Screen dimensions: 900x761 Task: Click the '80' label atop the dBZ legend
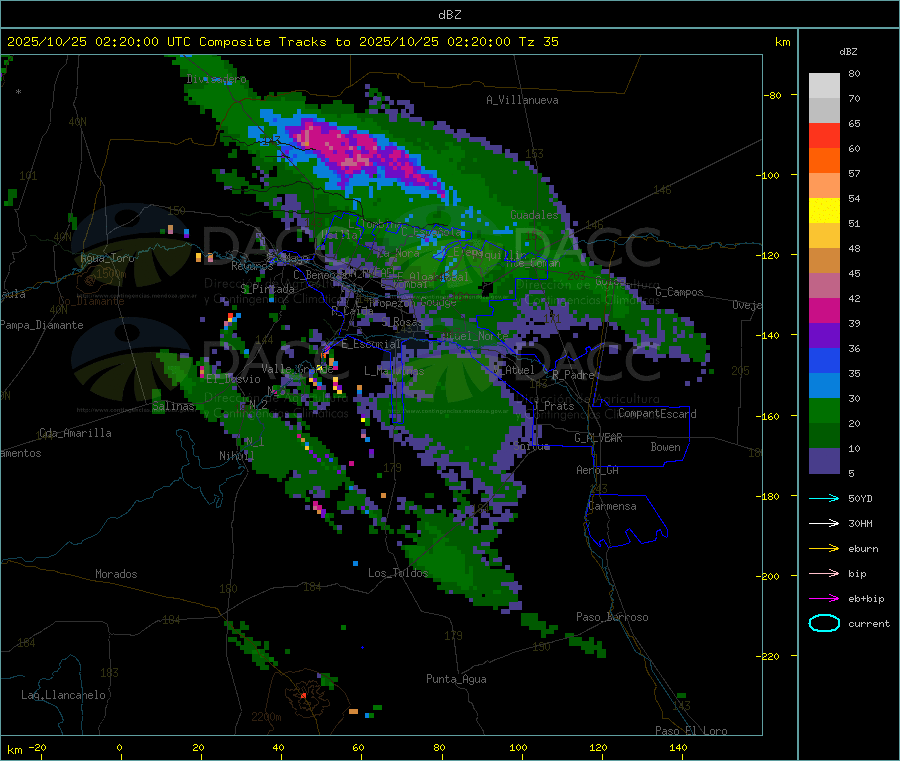click(x=854, y=73)
